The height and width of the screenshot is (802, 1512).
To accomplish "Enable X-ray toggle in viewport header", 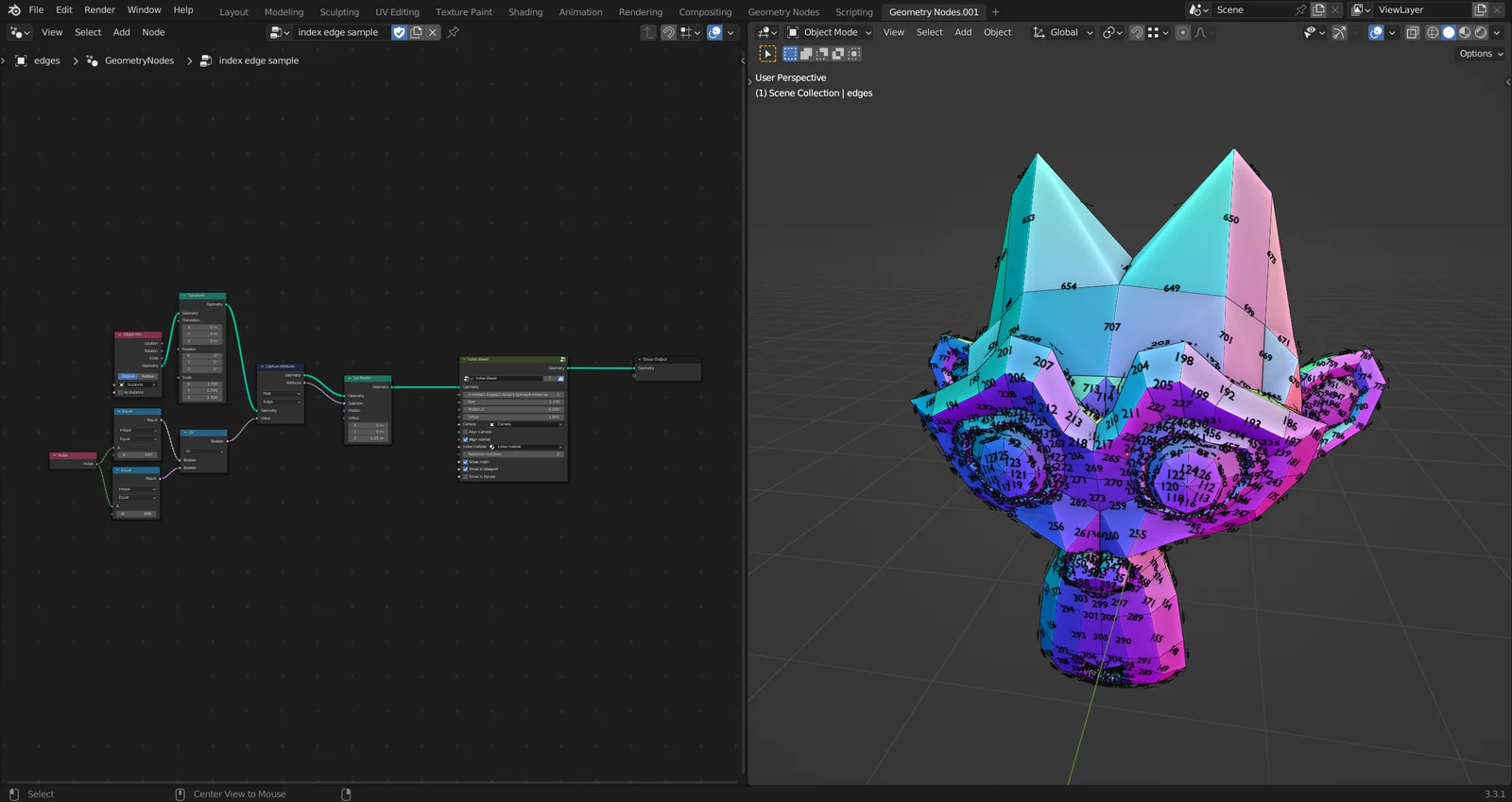I will (1412, 32).
